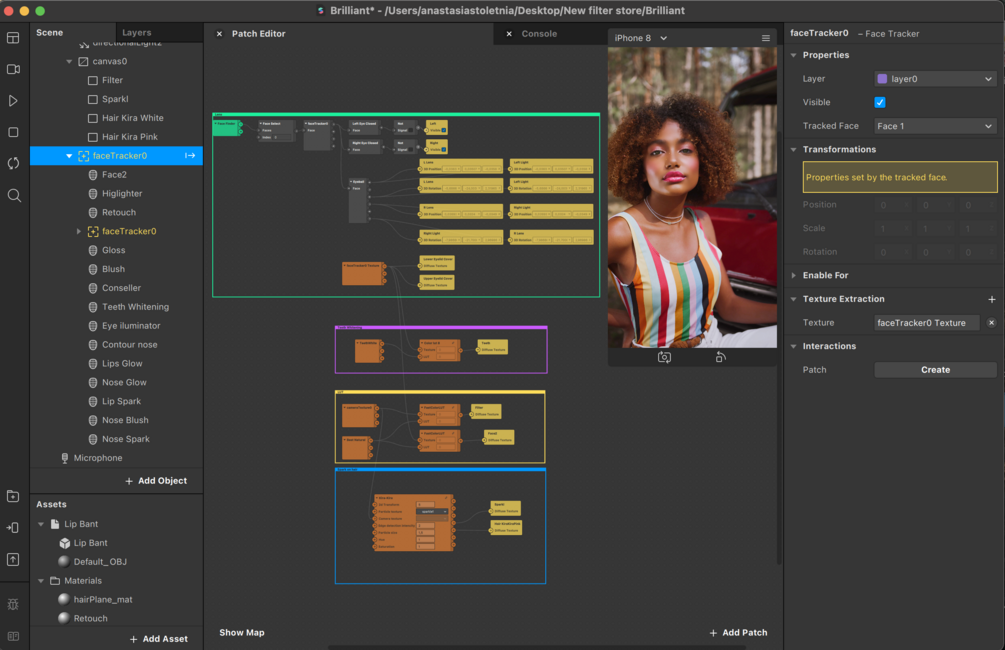The height and width of the screenshot is (650, 1005).
Task: Select the Nose Spark scene item
Action: (126, 439)
